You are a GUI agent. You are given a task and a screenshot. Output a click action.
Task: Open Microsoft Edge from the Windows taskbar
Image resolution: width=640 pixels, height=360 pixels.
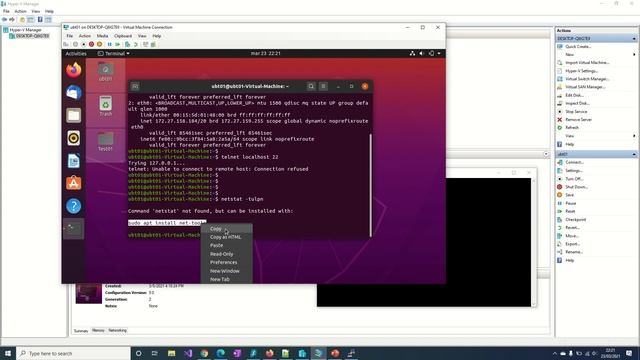pyautogui.click(x=220, y=353)
